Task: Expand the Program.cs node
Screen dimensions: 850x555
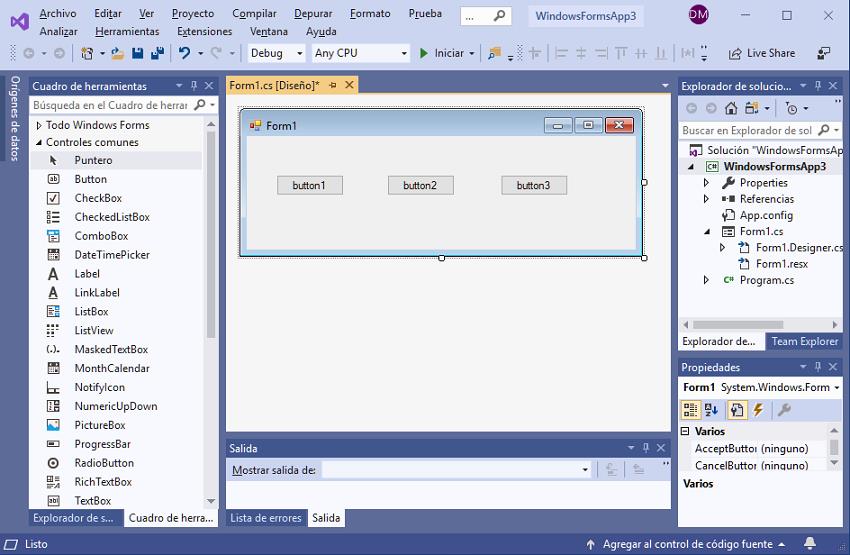Action: point(706,280)
